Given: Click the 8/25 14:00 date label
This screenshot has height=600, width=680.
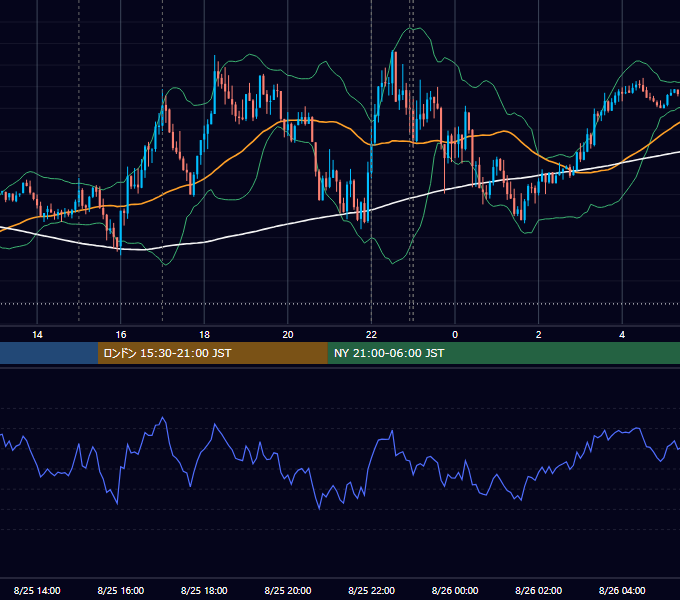Looking at the screenshot, I should pos(37,590).
